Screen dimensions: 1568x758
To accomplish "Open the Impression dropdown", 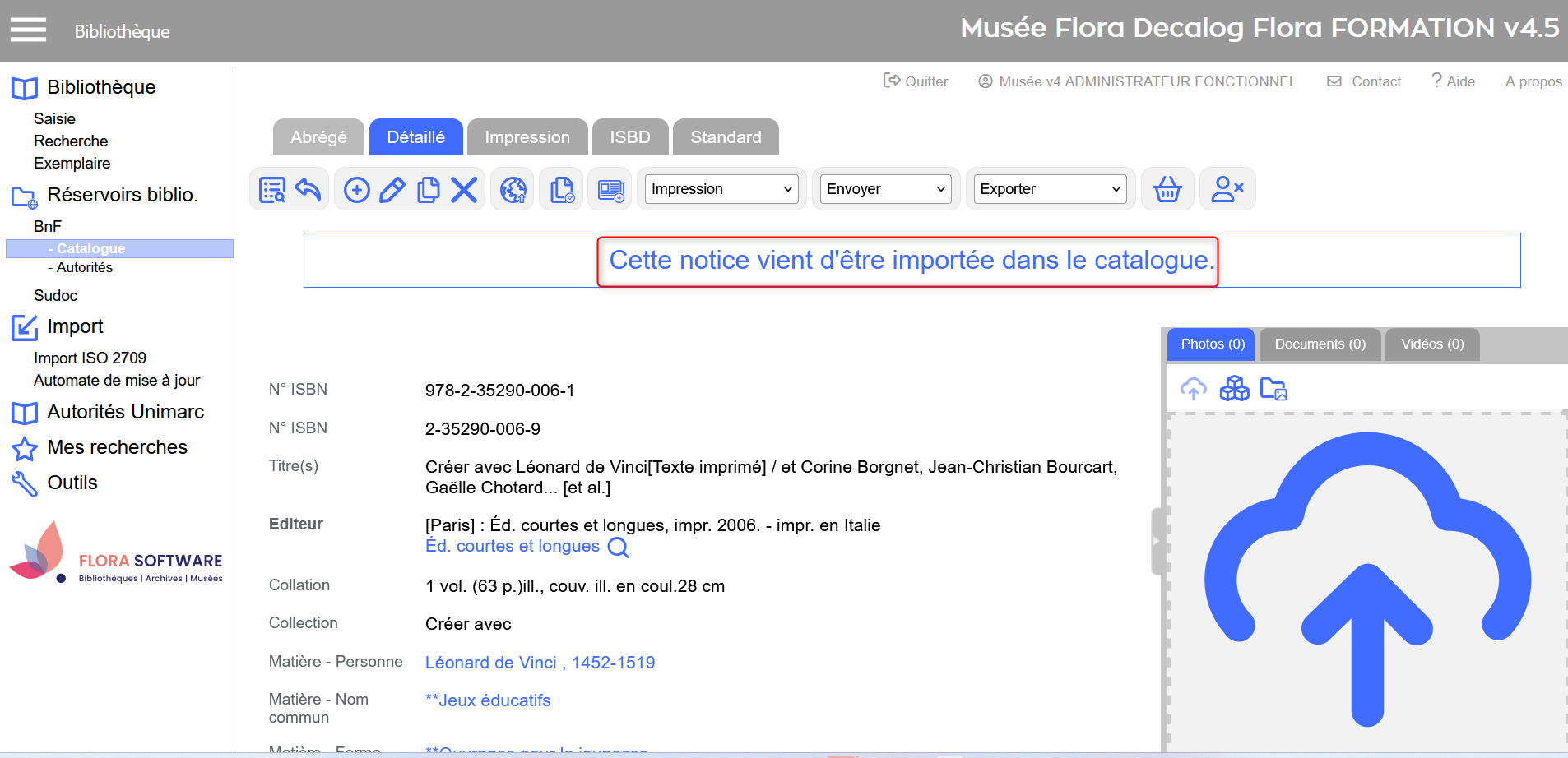I will pos(721,189).
